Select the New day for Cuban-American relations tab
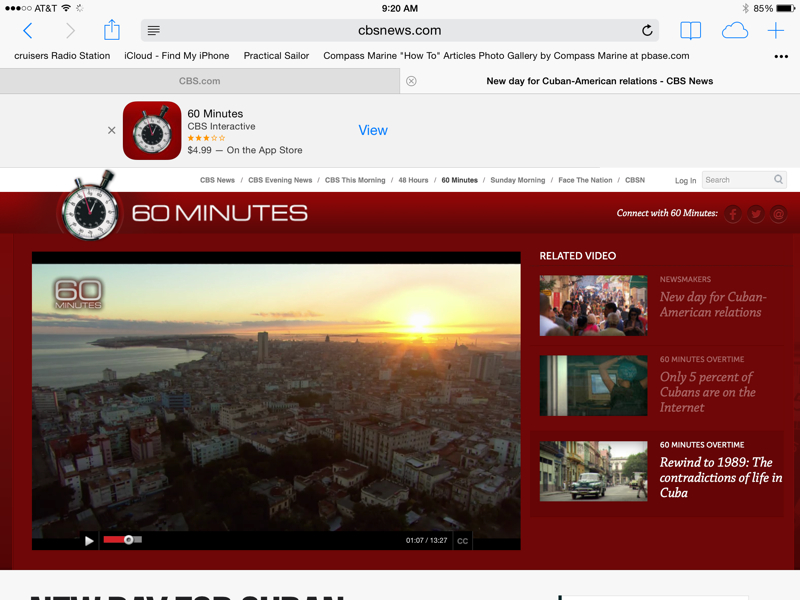The height and width of the screenshot is (600, 800). coord(600,81)
